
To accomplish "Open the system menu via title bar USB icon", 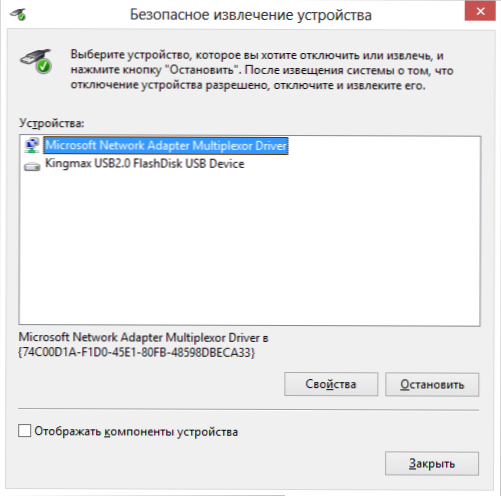I will click(18, 14).
